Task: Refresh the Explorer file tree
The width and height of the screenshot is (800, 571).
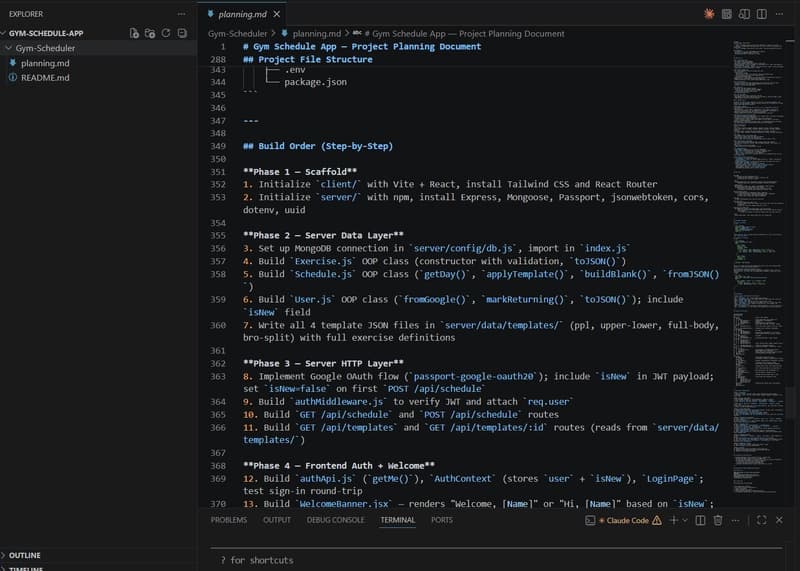Action: 166,33
